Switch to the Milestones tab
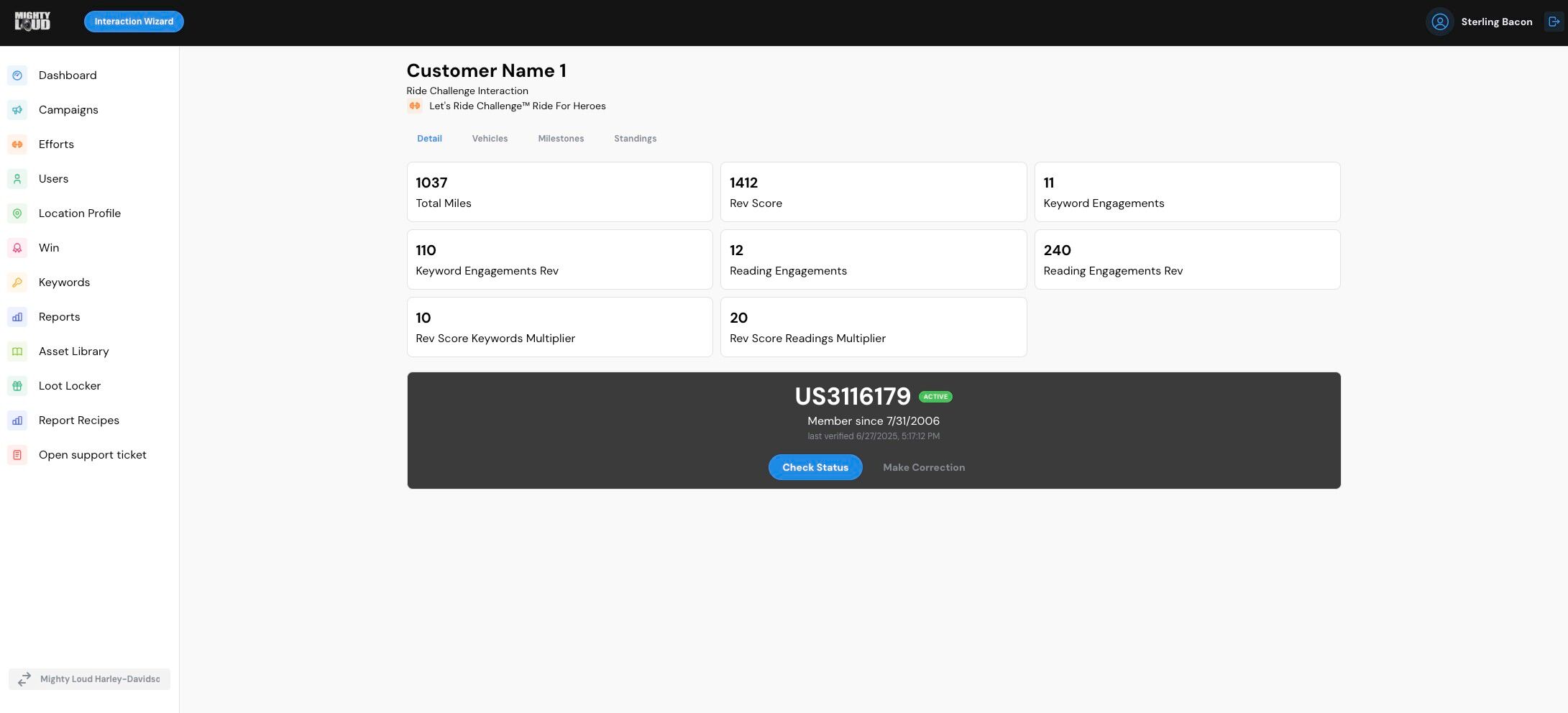The width and height of the screenshot is (1568, 713). tap(561, 139)
